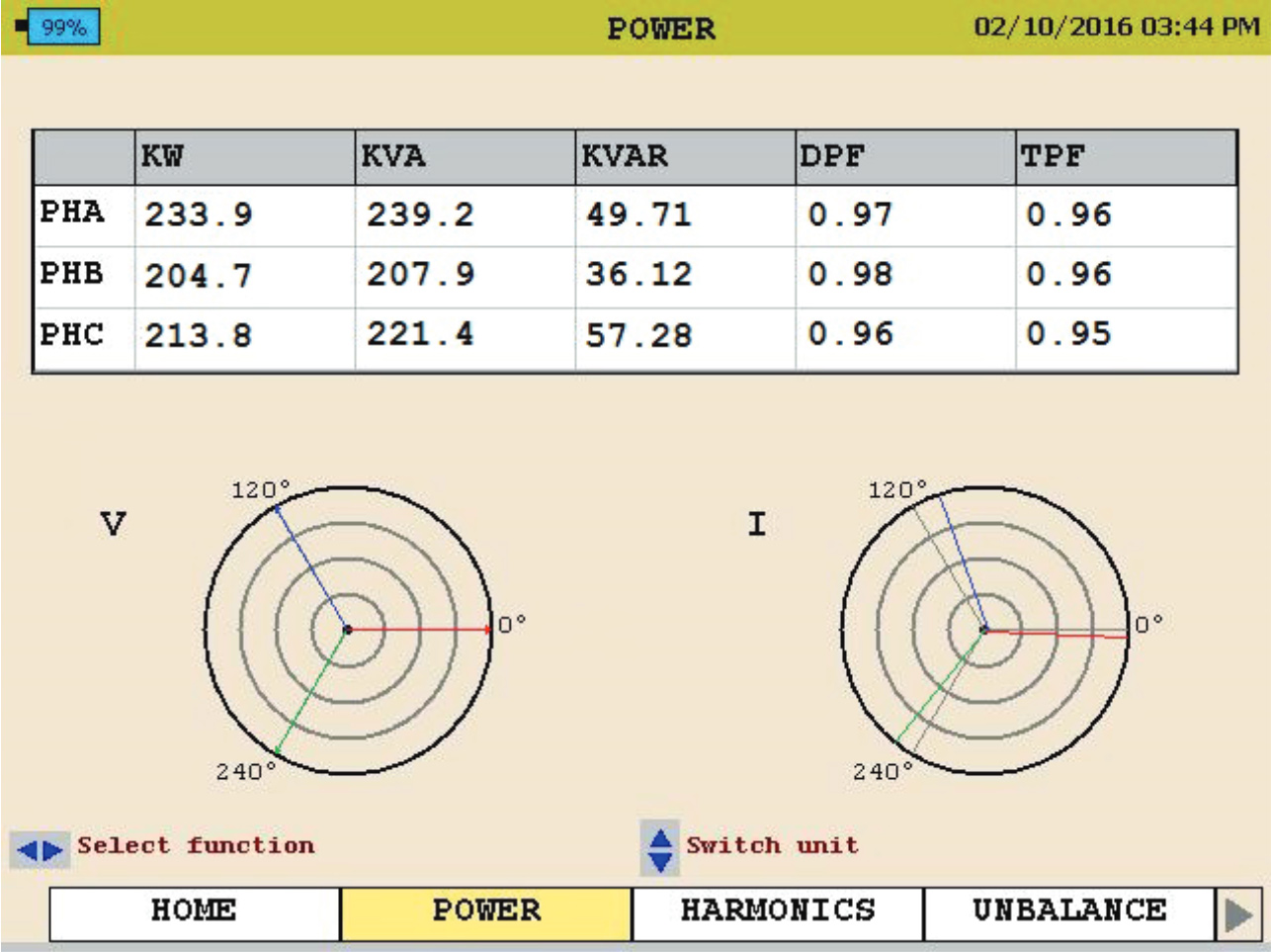The width and height of the screenshot is (1271, 952).
Task: Click the KVAR value 49.71
Action: pyautogui.click(x=639, y=215)
